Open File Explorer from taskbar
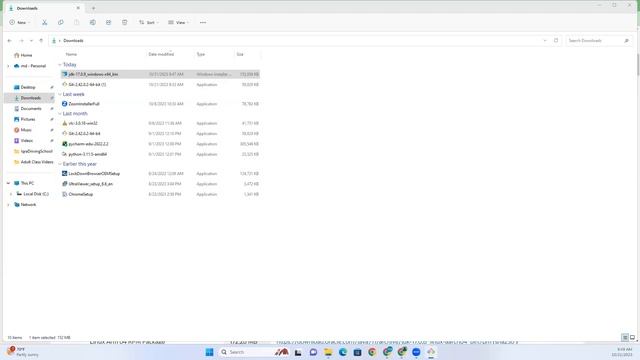This screenshot has width=640, height=360. (x=328, y=352)
